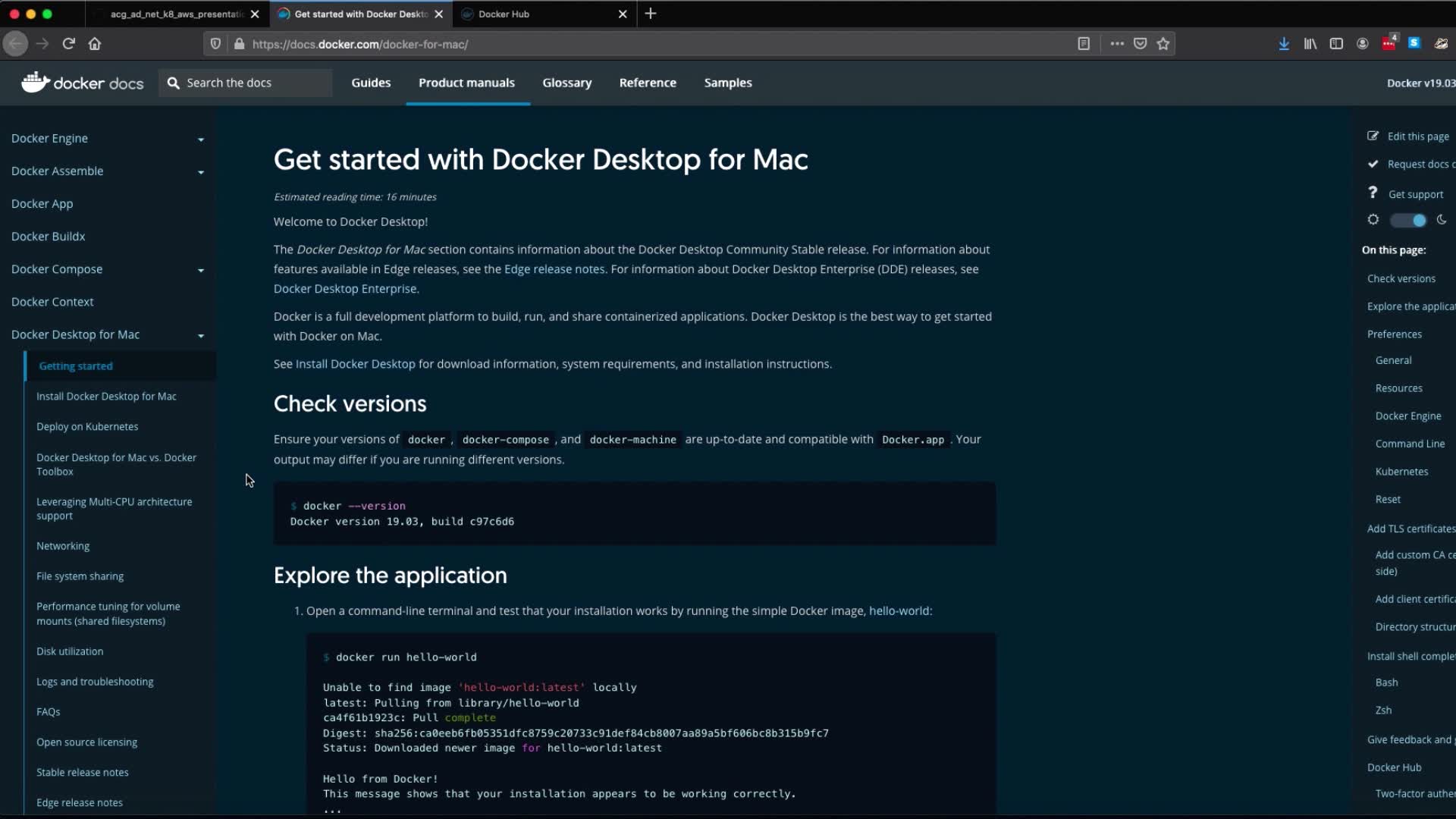Viewport: 1456px width, 819px height.
Task: Reload the page with refresh icon
Action: point(68,44)
